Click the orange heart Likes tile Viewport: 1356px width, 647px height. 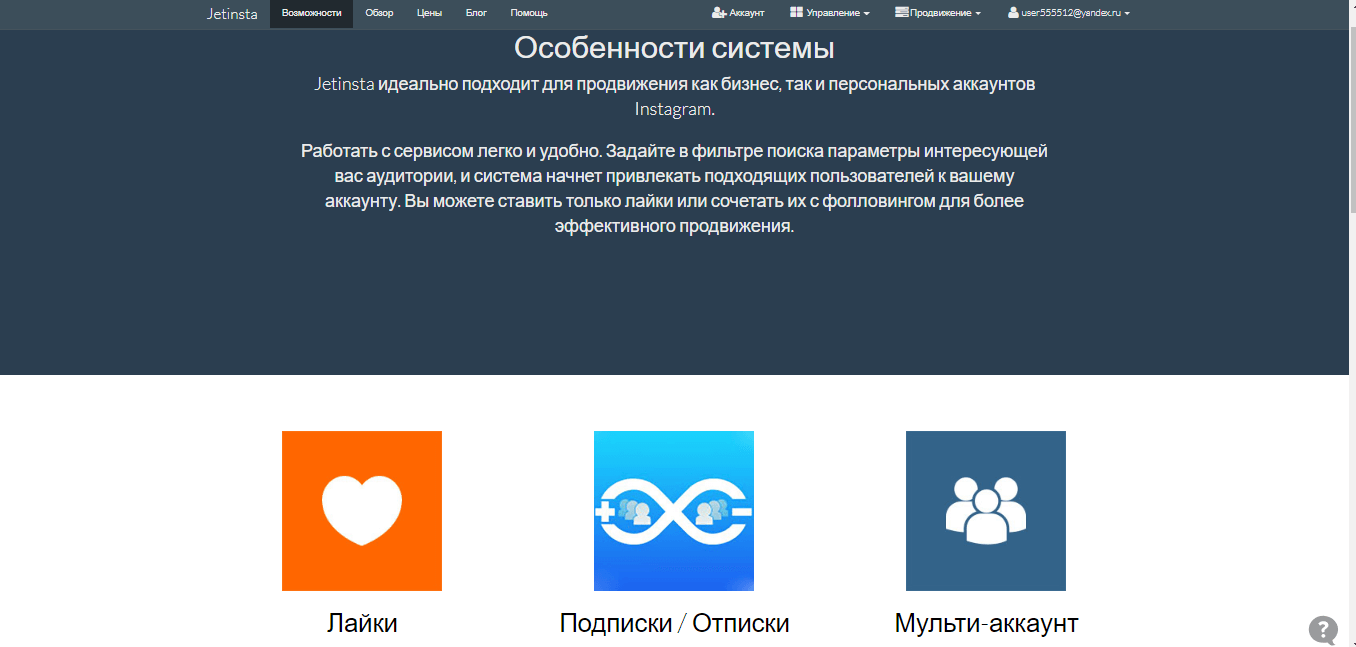(361, 510)
